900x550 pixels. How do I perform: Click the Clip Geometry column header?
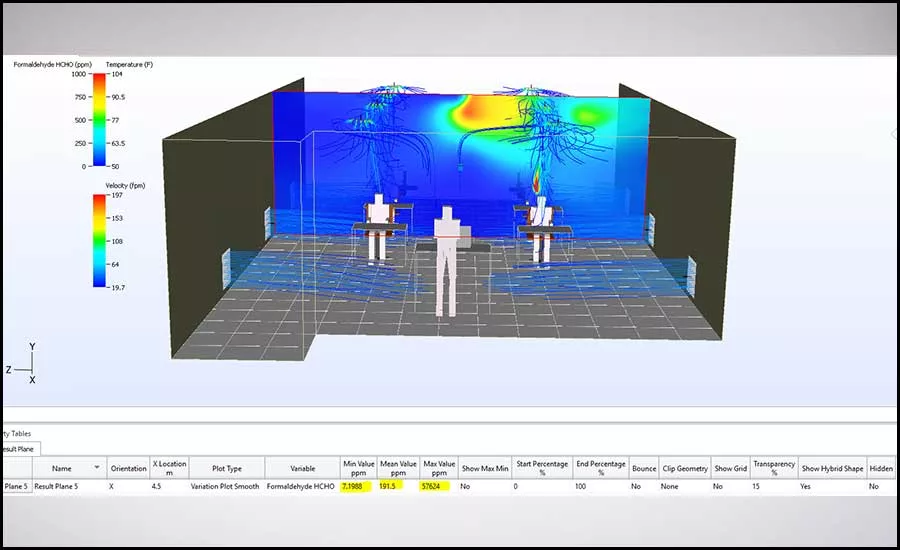point(685,468)
